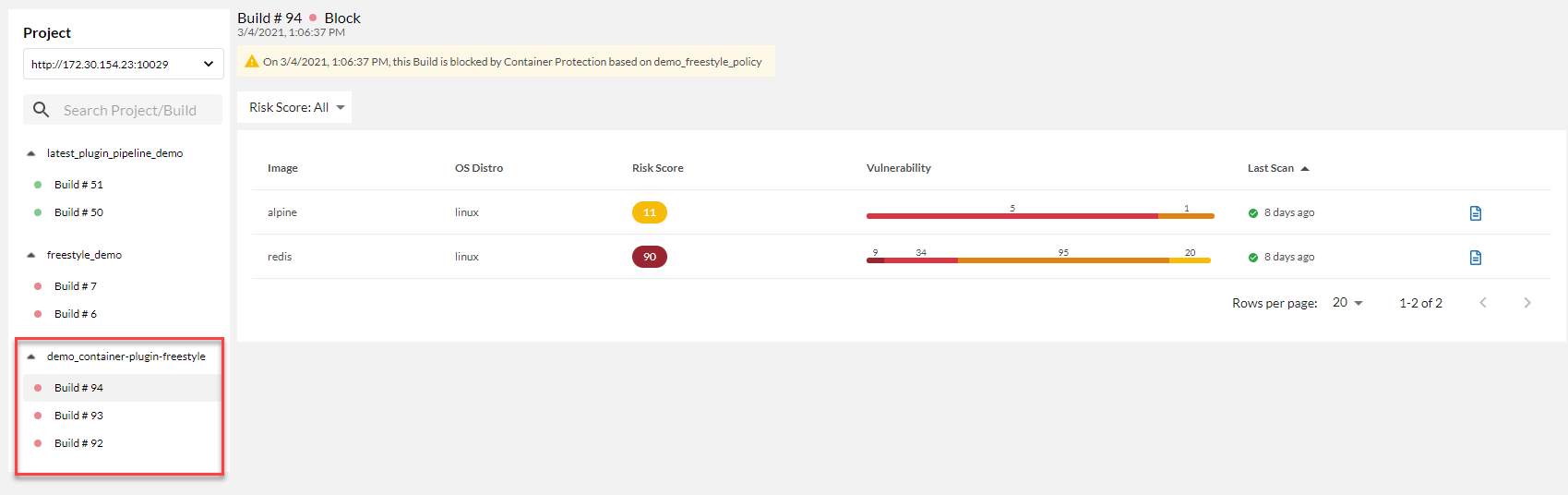The height and width of the screenshot is (495, 1568).
Task: Open the scan report icon for alpine
Action: [1475, 213]
